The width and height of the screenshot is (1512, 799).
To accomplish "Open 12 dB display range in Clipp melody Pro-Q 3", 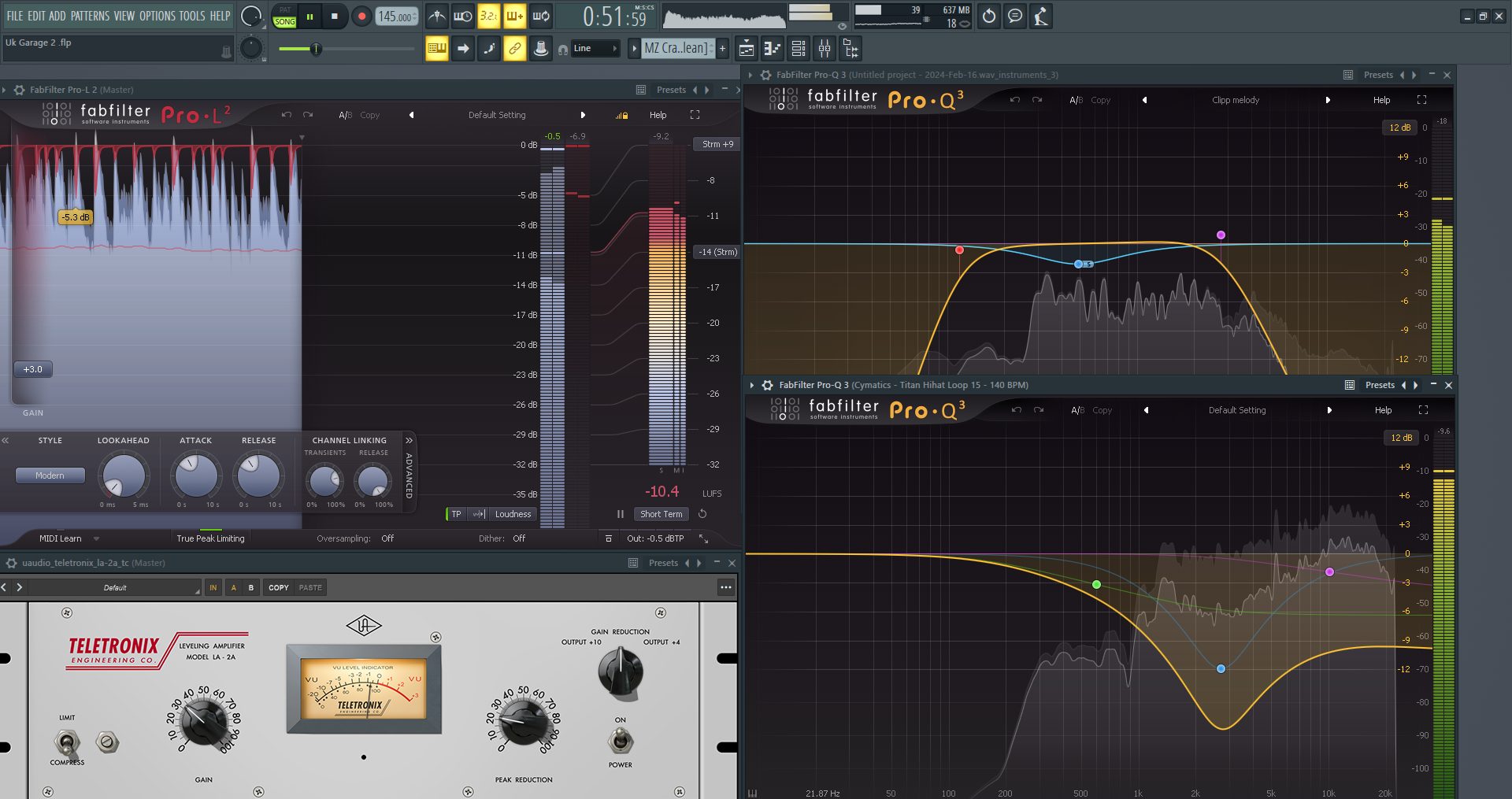I will (x=1399, y=128).
